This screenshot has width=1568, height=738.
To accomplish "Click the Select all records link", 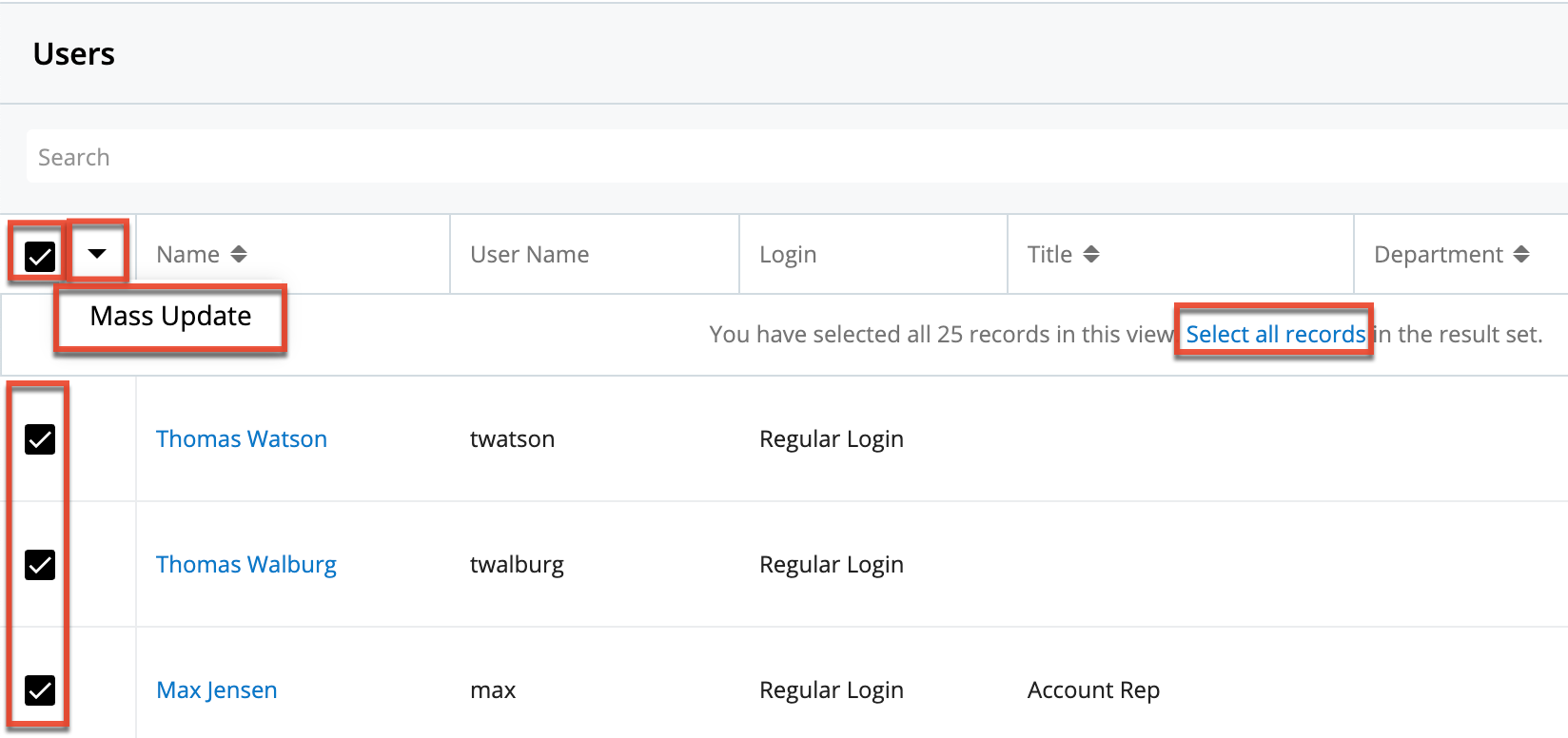I will click(x=1275, y=334).
